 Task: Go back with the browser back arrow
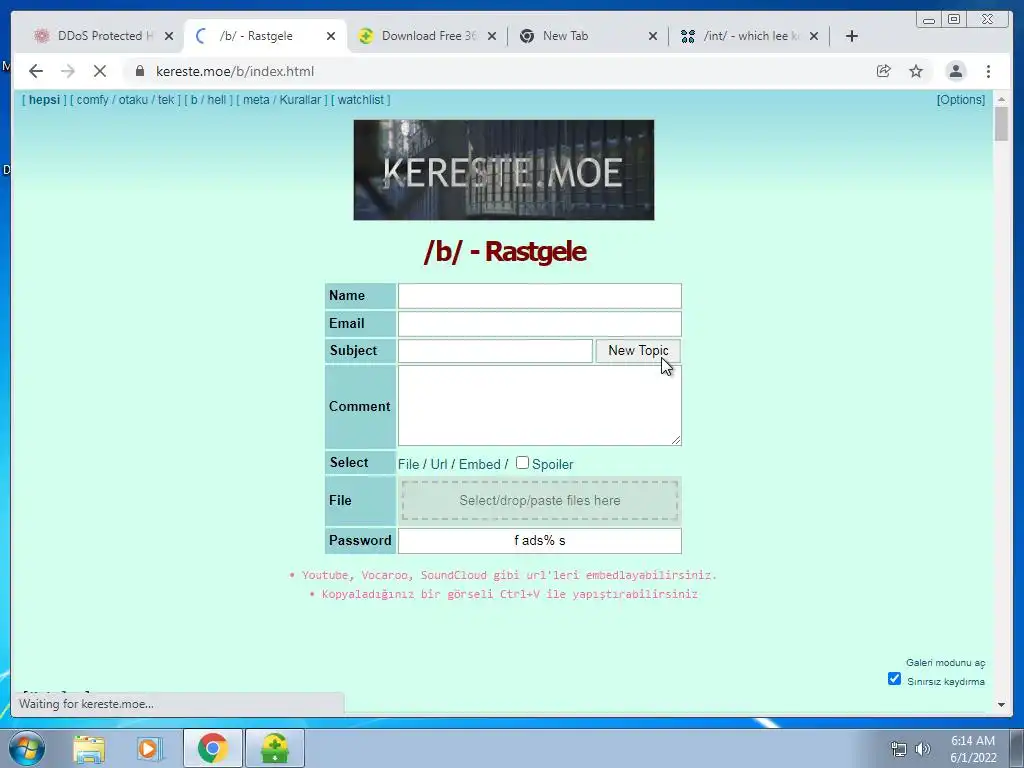coord(36,71)
